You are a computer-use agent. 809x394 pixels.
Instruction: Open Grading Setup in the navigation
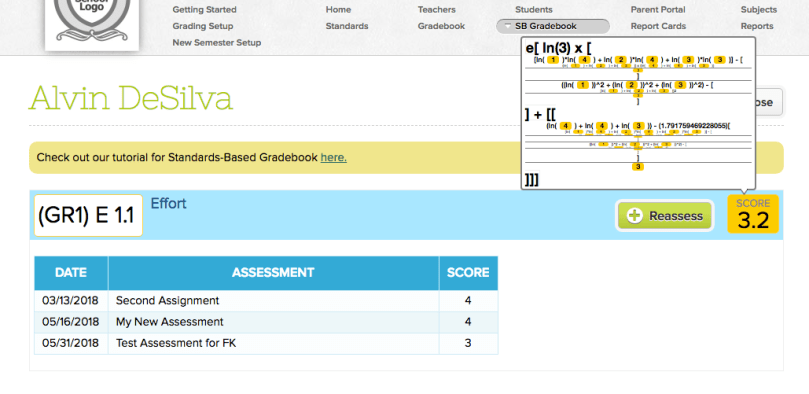pyautogui.click(x=203, y=26)
